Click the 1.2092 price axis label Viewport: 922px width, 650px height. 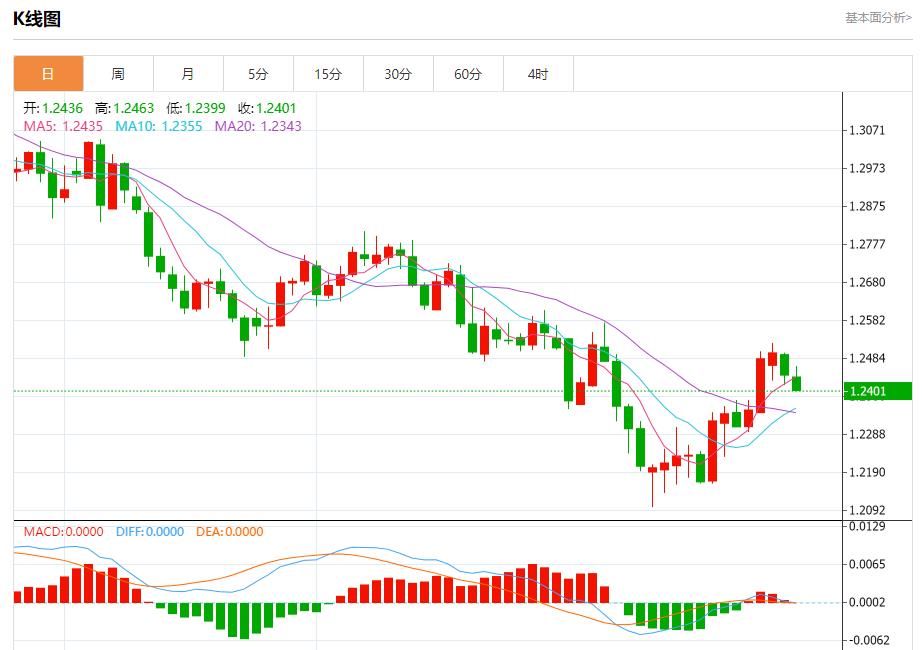click(867, 510)
